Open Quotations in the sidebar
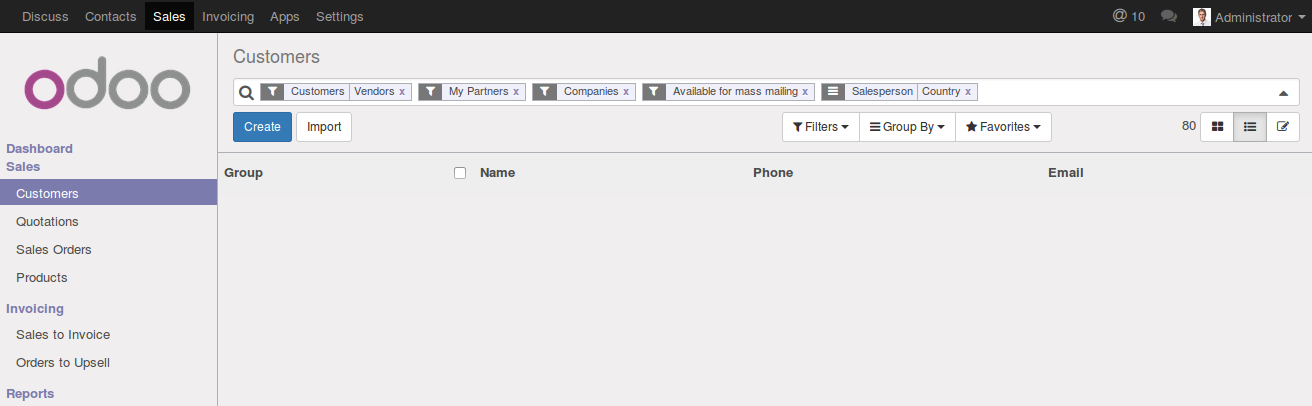The width and height of the screenshot is (1312, 406). (x=47, y=222)
